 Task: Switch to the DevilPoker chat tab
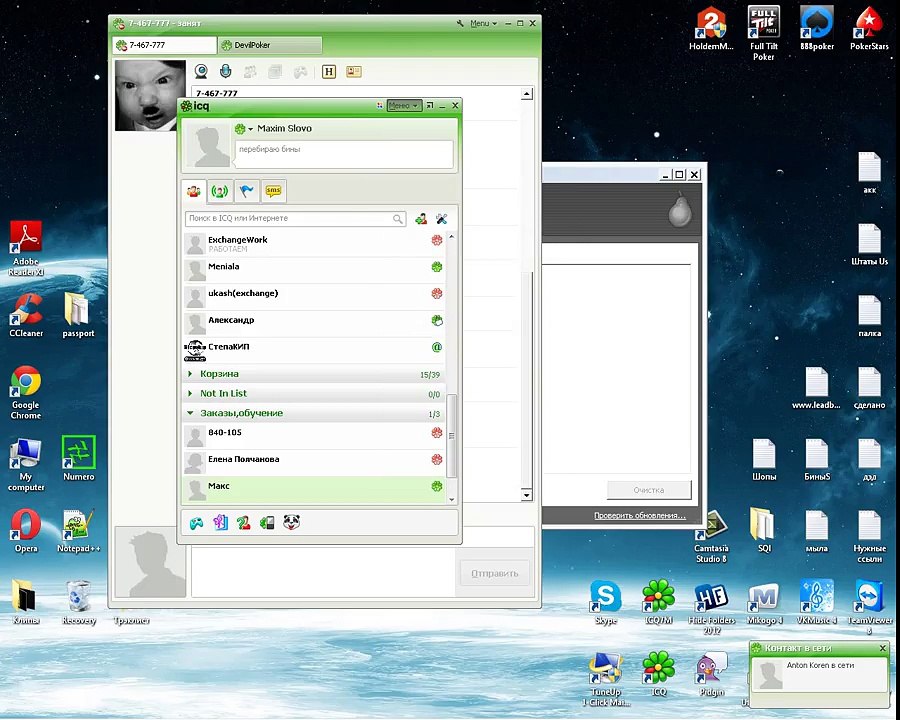pyautogui.click(x=270, y=45)
